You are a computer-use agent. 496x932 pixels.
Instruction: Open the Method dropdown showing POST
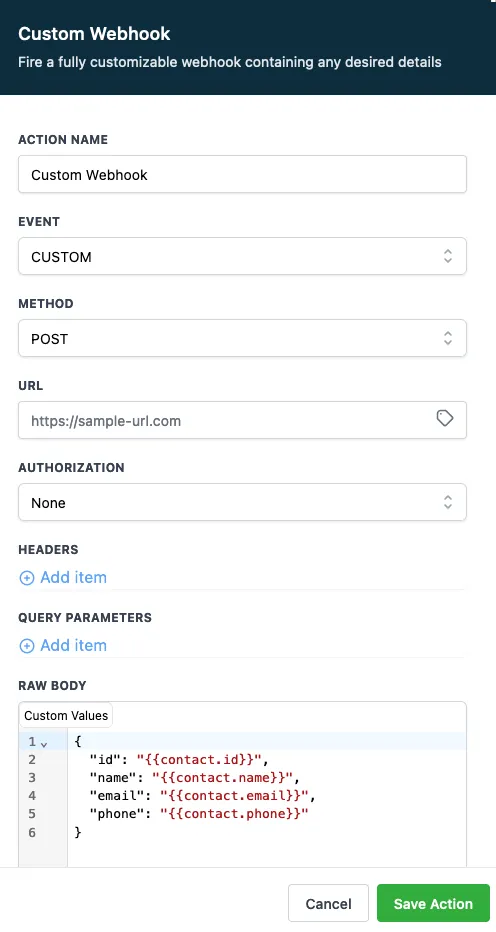[x=242, y=338]
